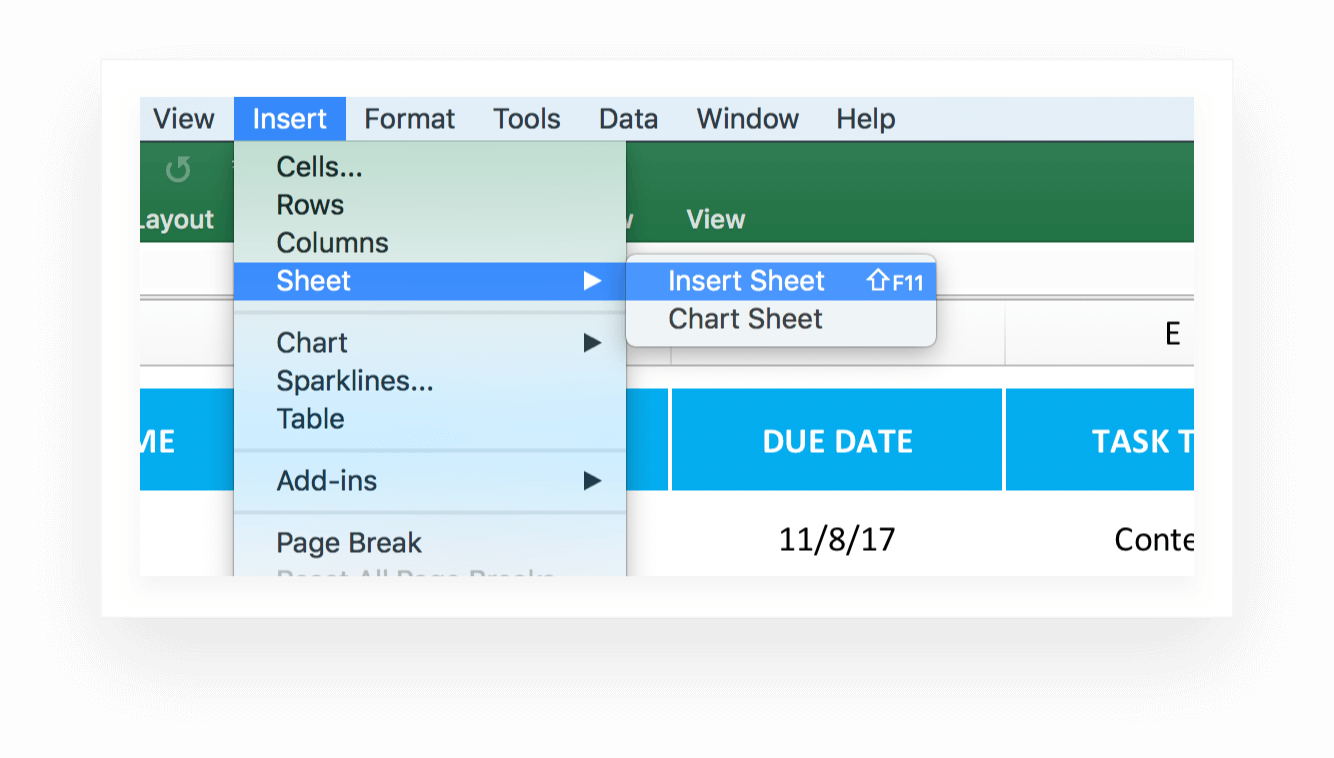Open the Tools menu
The image size is (1334, 758).
526,119
